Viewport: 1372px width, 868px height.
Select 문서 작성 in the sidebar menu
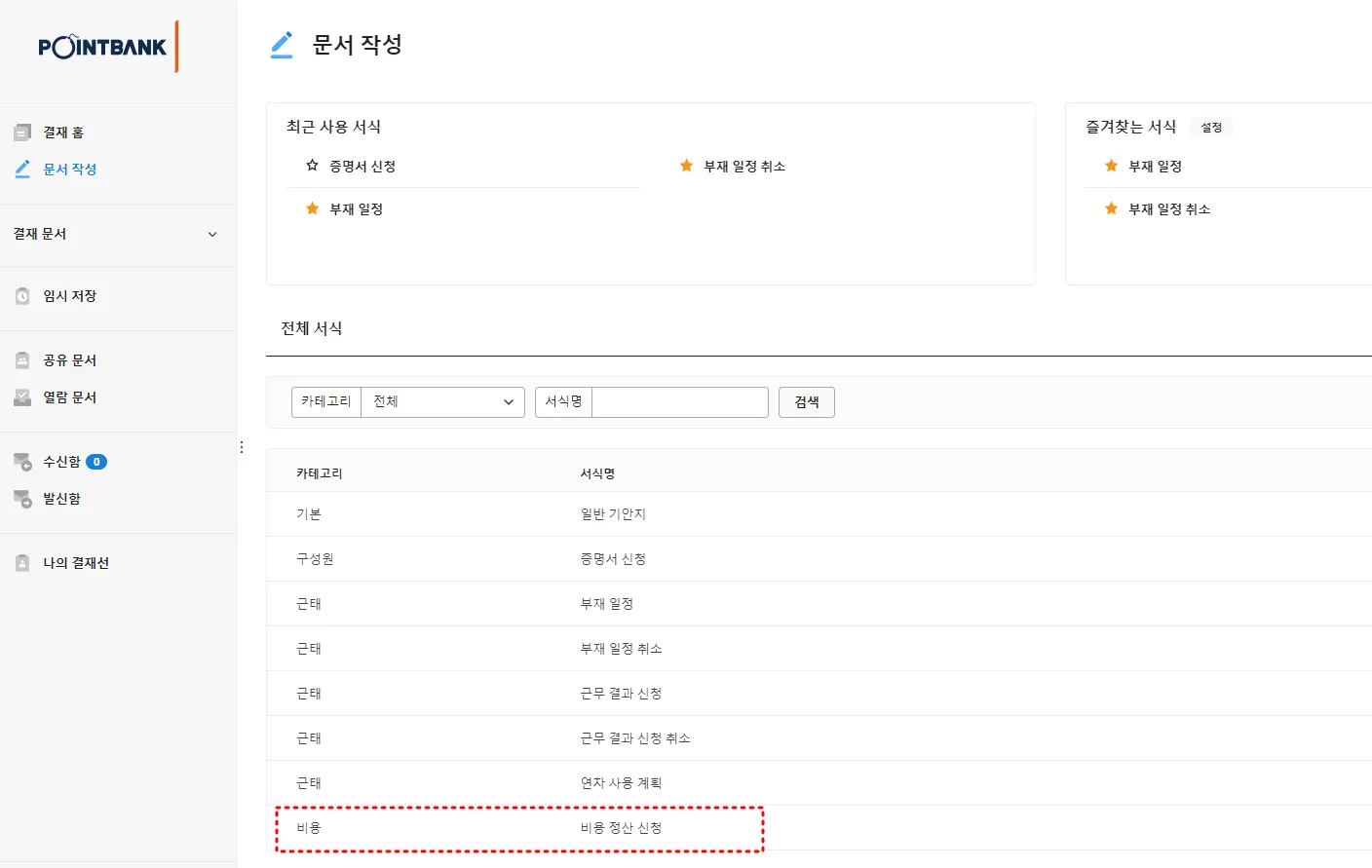pyautogui.click(x=70, y=170)
